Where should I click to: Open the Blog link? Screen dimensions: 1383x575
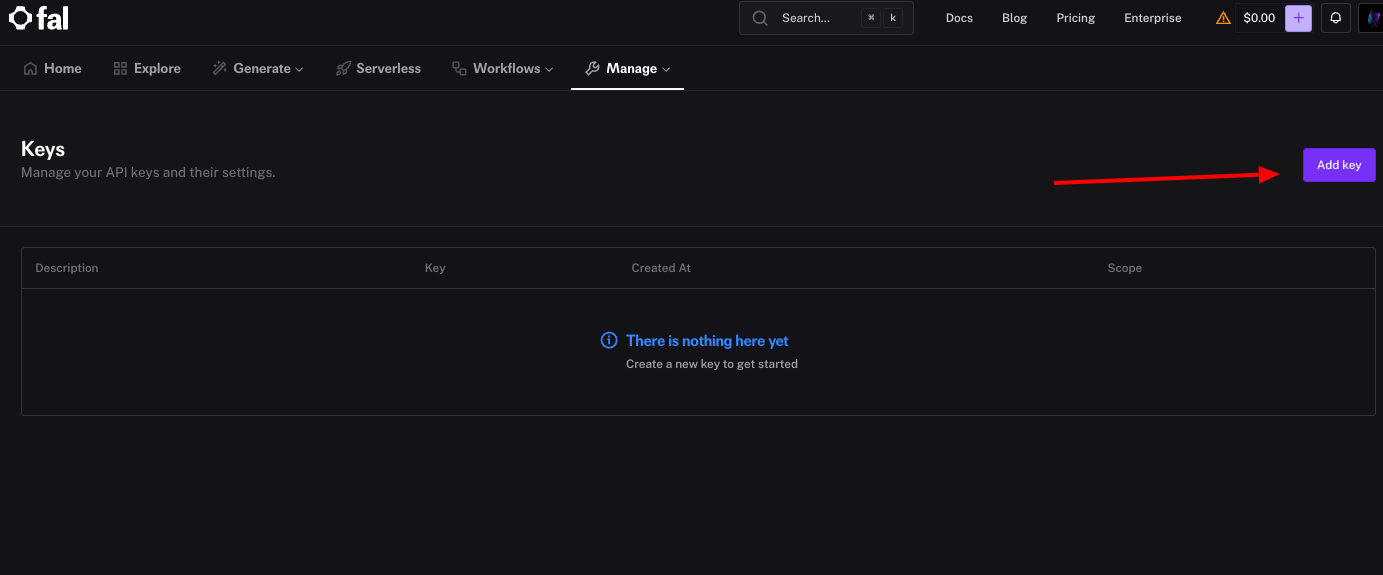click(x=1014, y=18)
